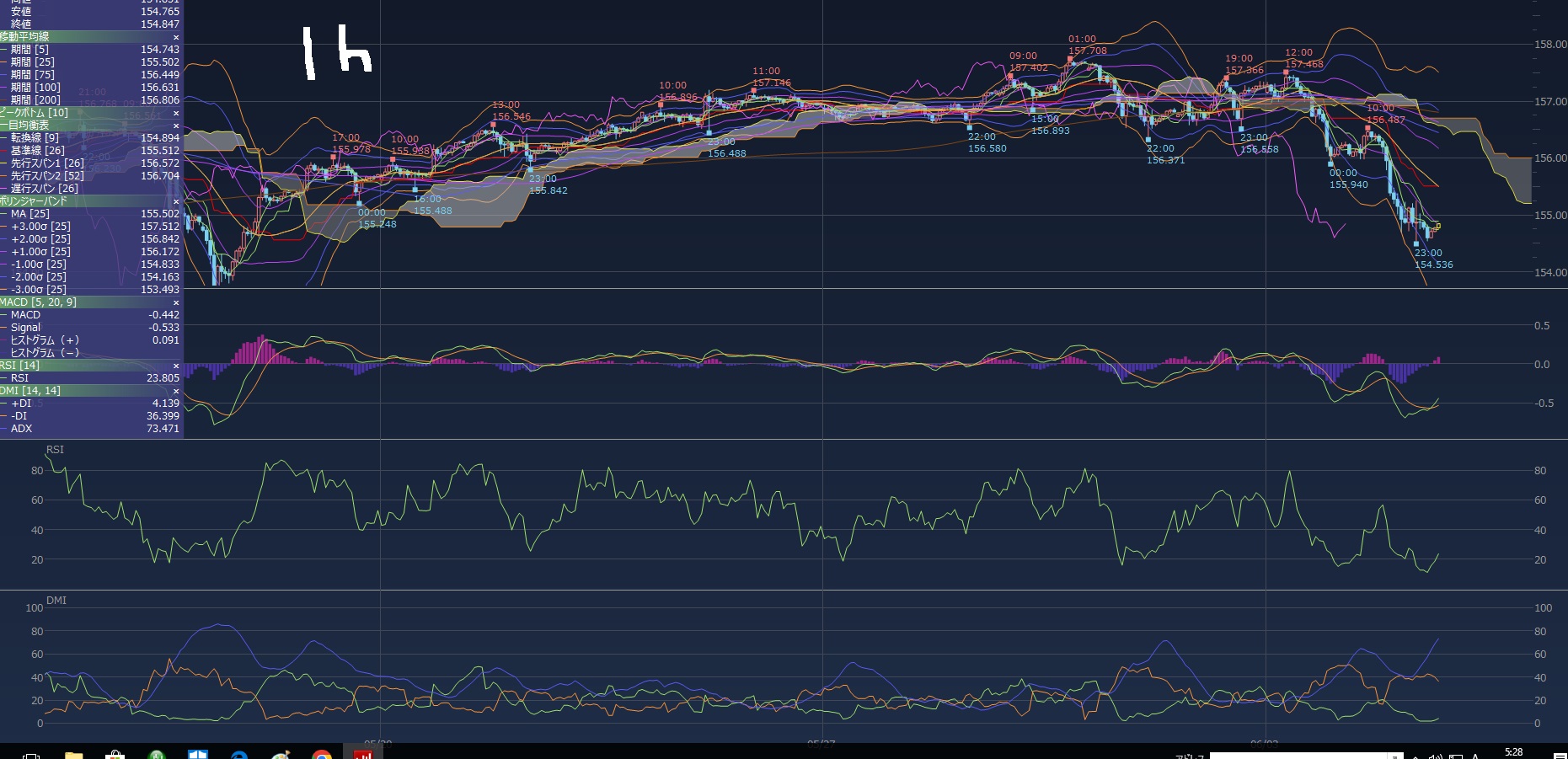Open File Explorer from the taskbar
The width and height of the screenshot is (1568, 759).
pos(73,755)
